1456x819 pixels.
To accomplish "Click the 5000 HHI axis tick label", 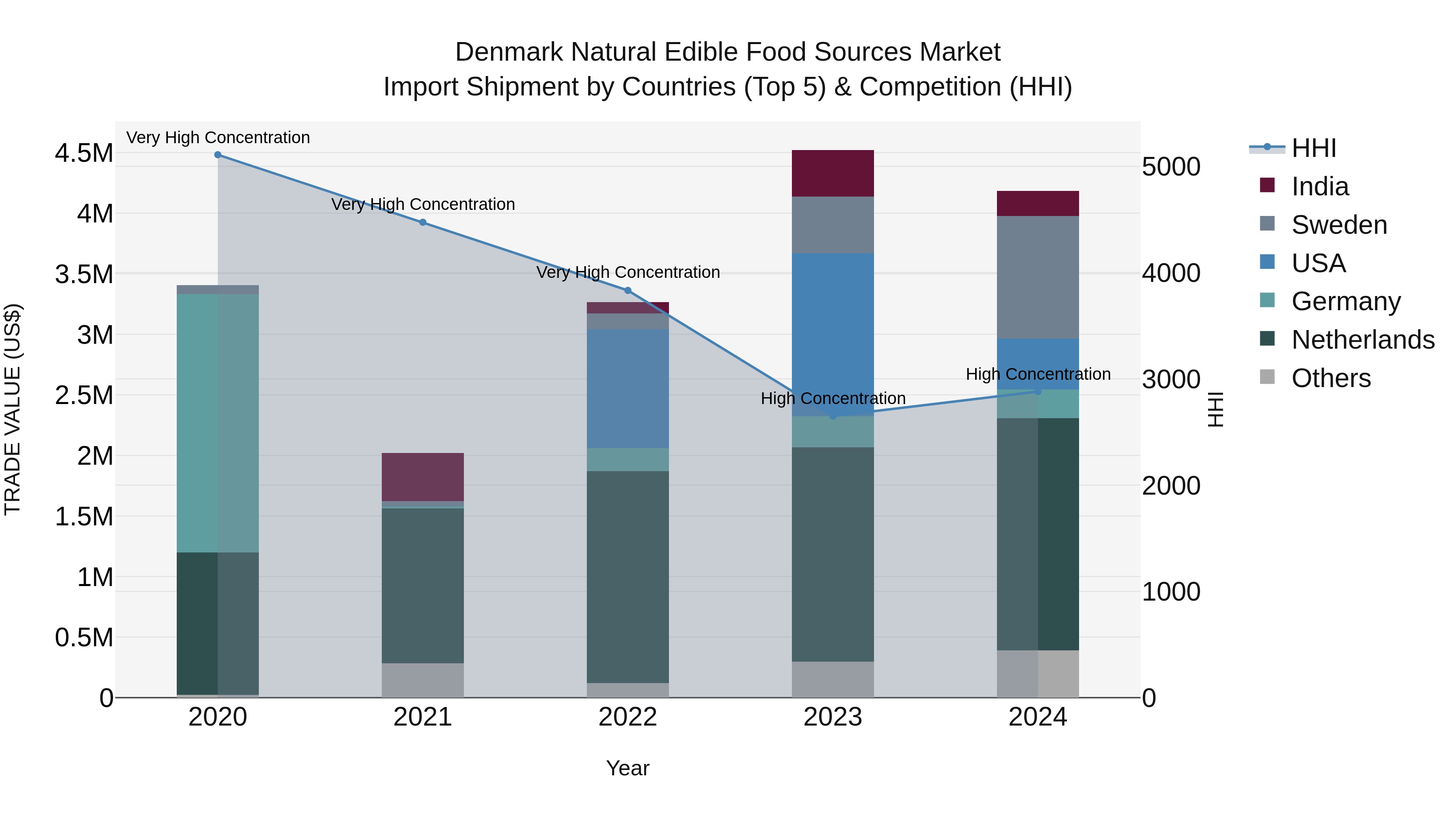I will [1171, 167].
